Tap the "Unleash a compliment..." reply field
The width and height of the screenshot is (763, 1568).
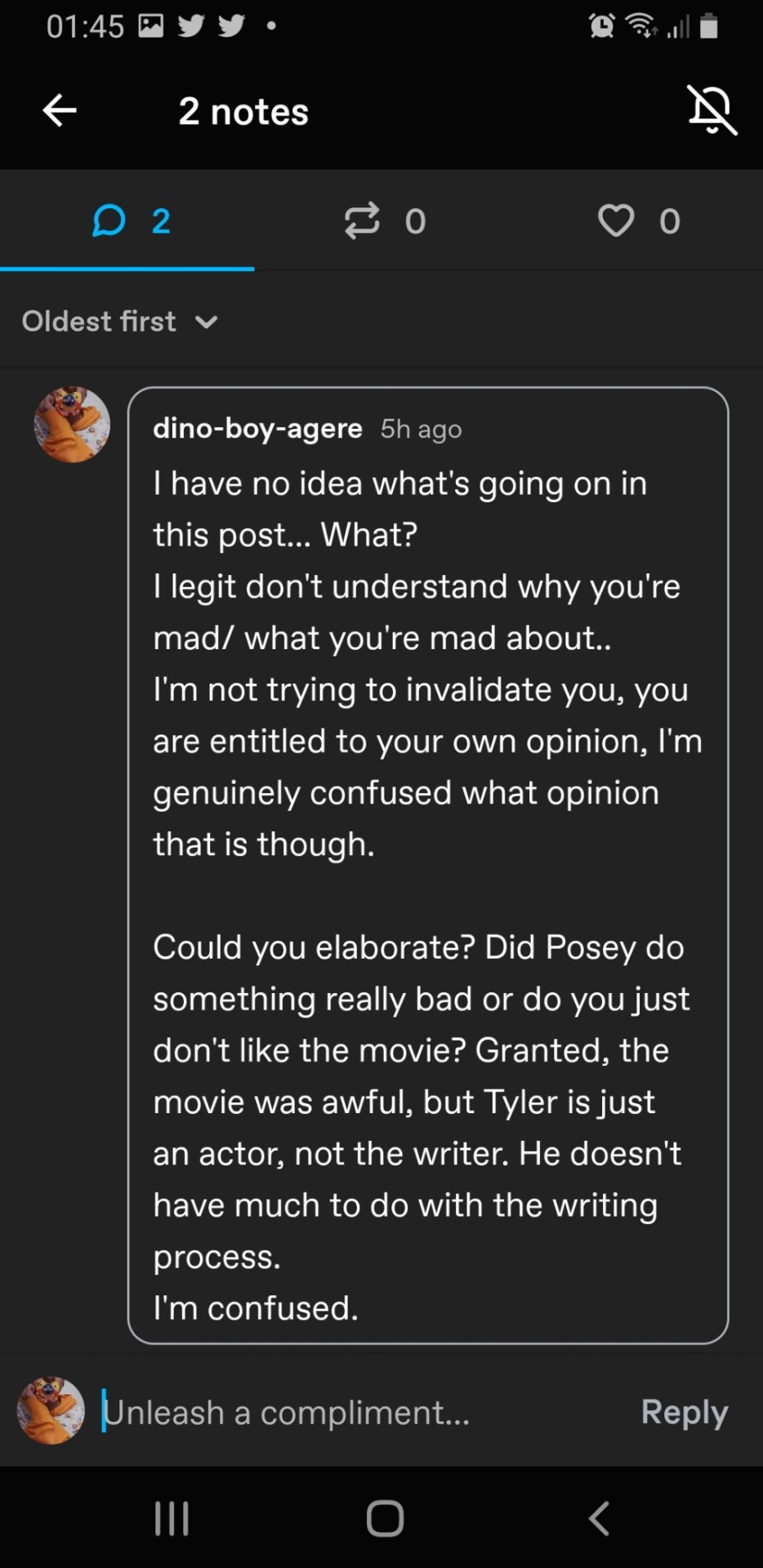[359, 1412]
